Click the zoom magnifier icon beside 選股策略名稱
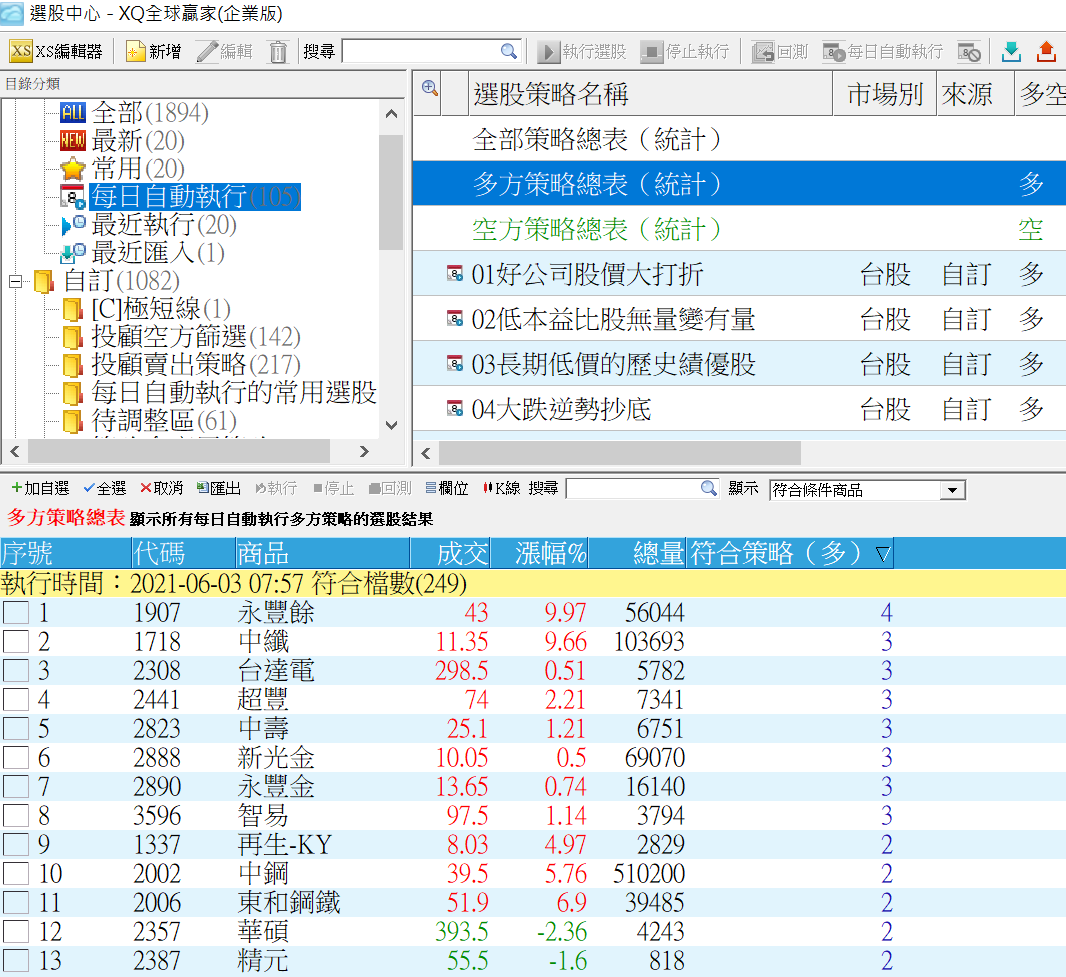1066x977 pixels. (430, 88)
